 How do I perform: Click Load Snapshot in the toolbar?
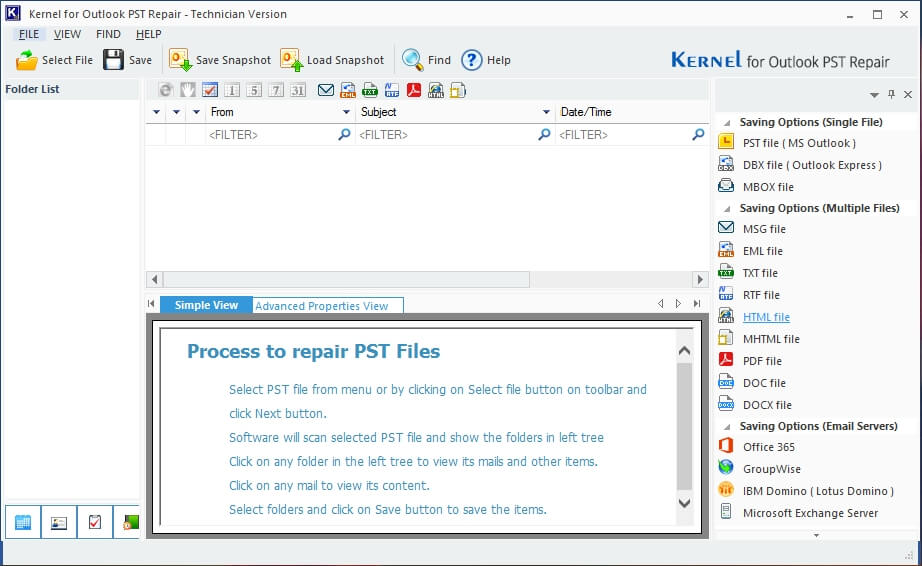pos(332,60)
